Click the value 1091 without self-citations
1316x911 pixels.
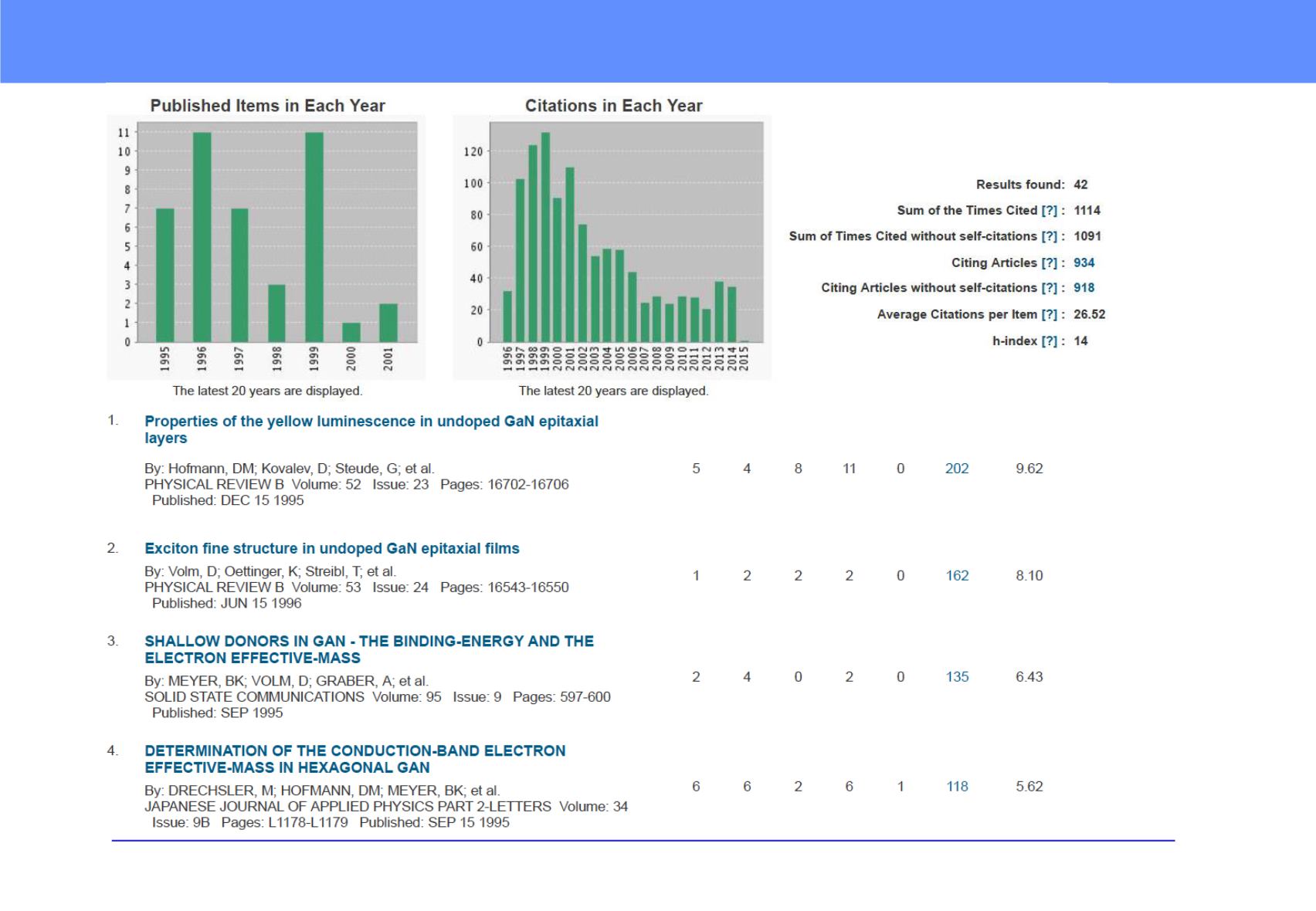point(1087,236)
